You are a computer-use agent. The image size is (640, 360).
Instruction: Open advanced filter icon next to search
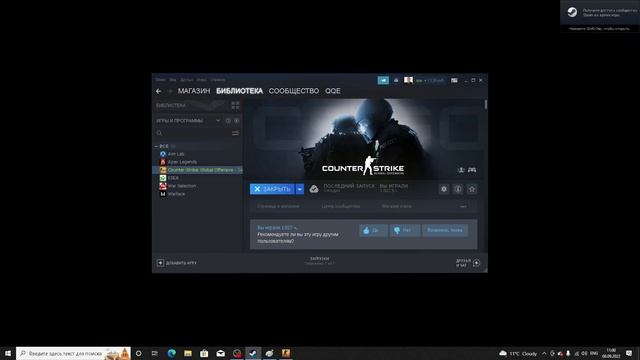coord(235,133)
